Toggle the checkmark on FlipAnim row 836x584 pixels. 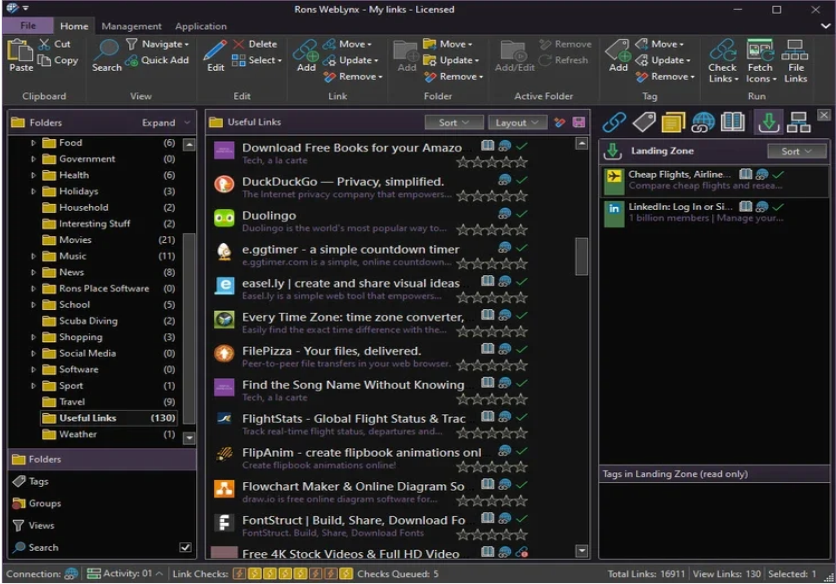point(522,451)
